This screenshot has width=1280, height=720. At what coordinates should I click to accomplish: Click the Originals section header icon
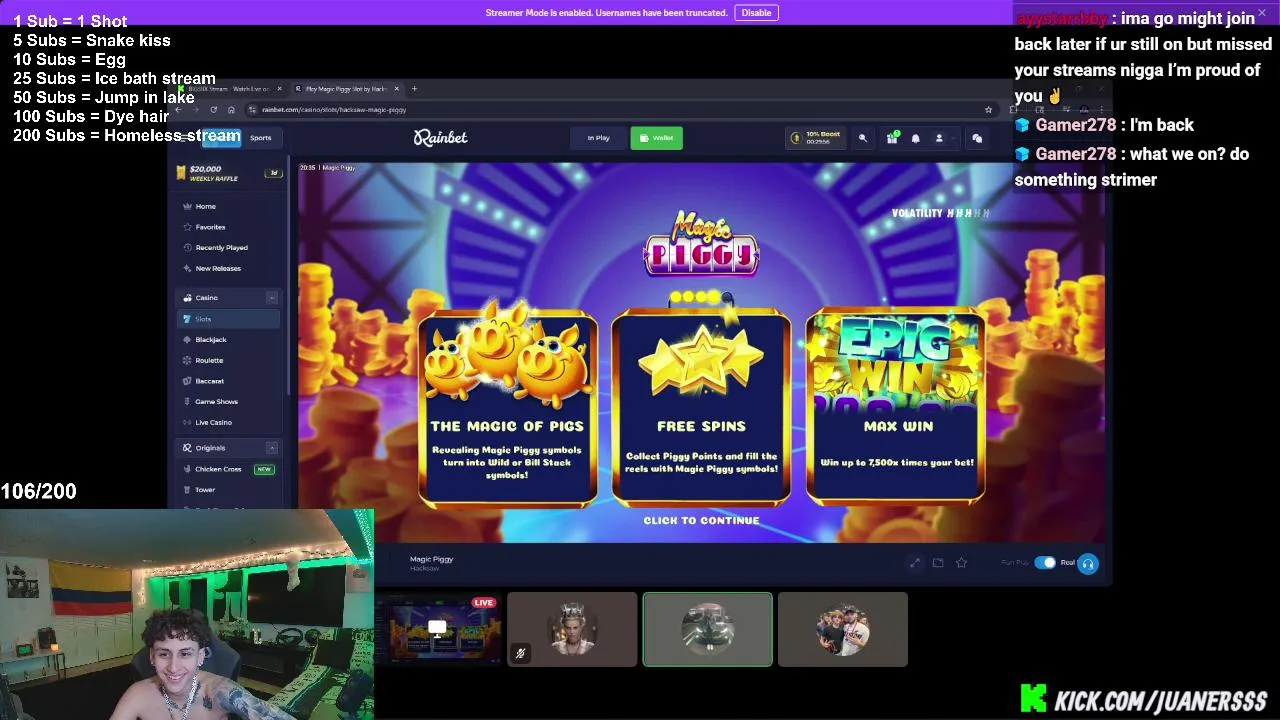(x=187, y=448)
